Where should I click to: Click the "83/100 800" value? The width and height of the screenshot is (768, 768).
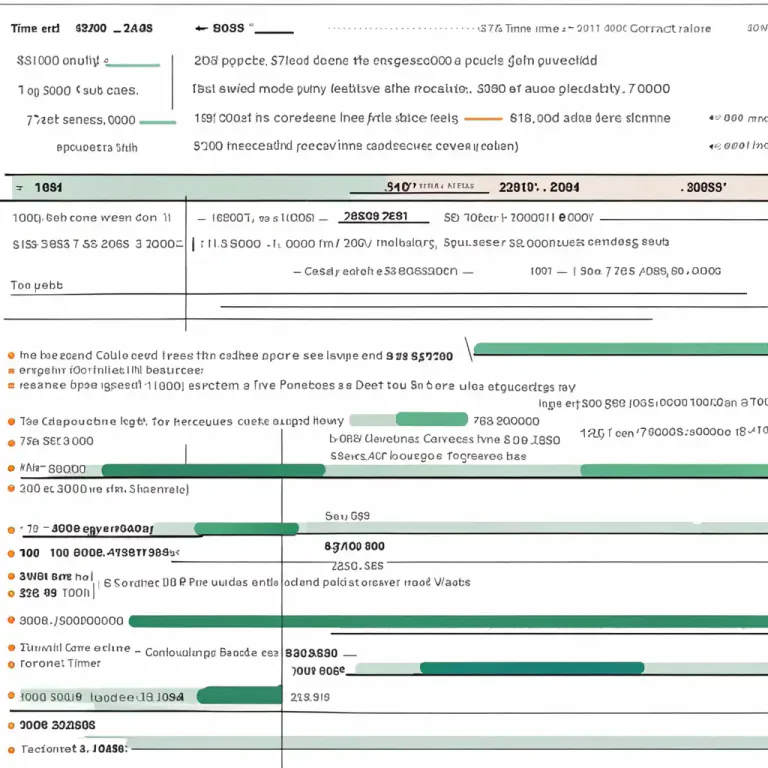(355, 546)
